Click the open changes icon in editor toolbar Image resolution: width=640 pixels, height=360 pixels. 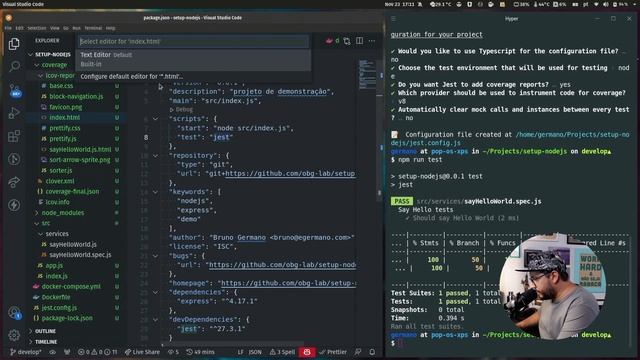click(347, 41)
